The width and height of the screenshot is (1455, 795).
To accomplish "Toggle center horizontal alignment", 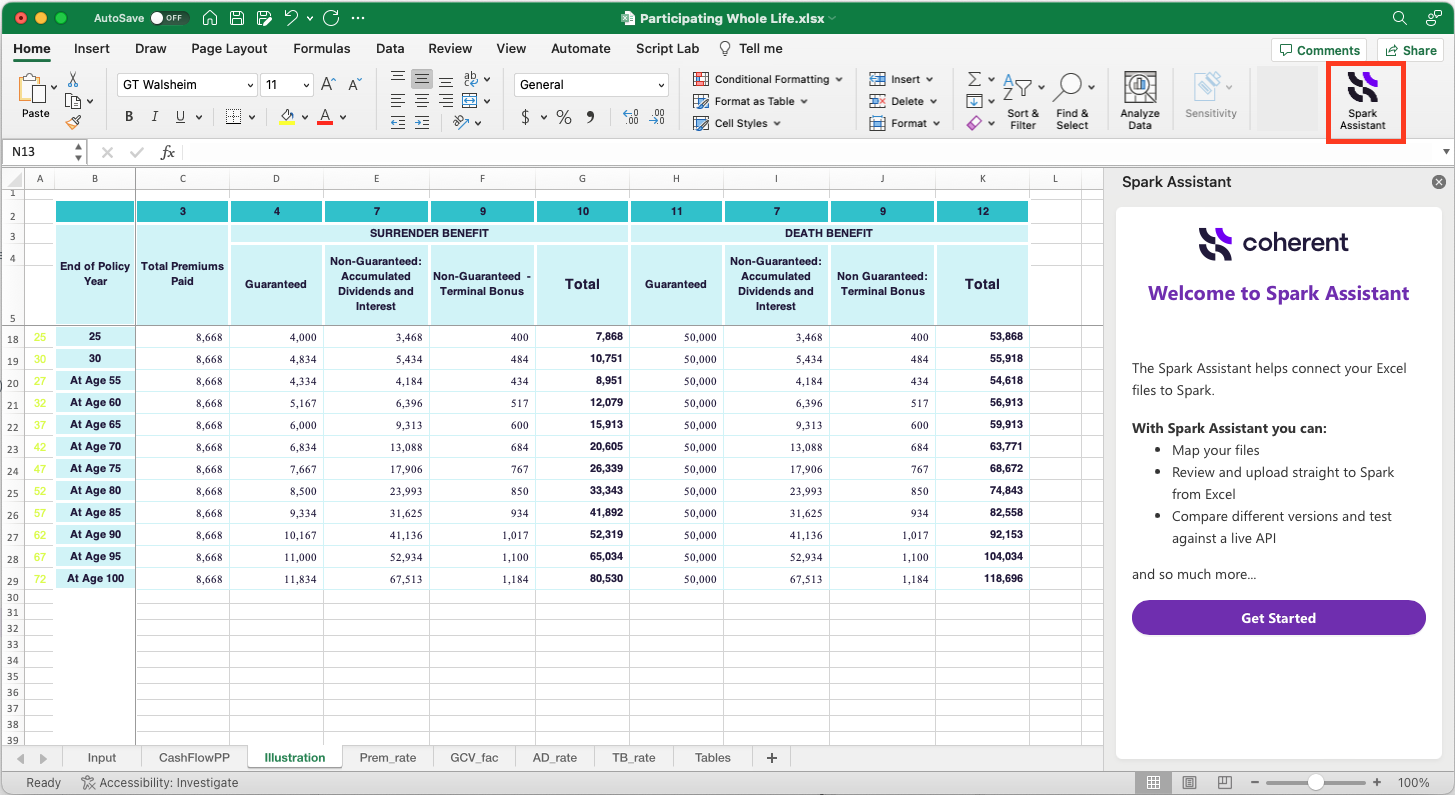I will point(421,101).
